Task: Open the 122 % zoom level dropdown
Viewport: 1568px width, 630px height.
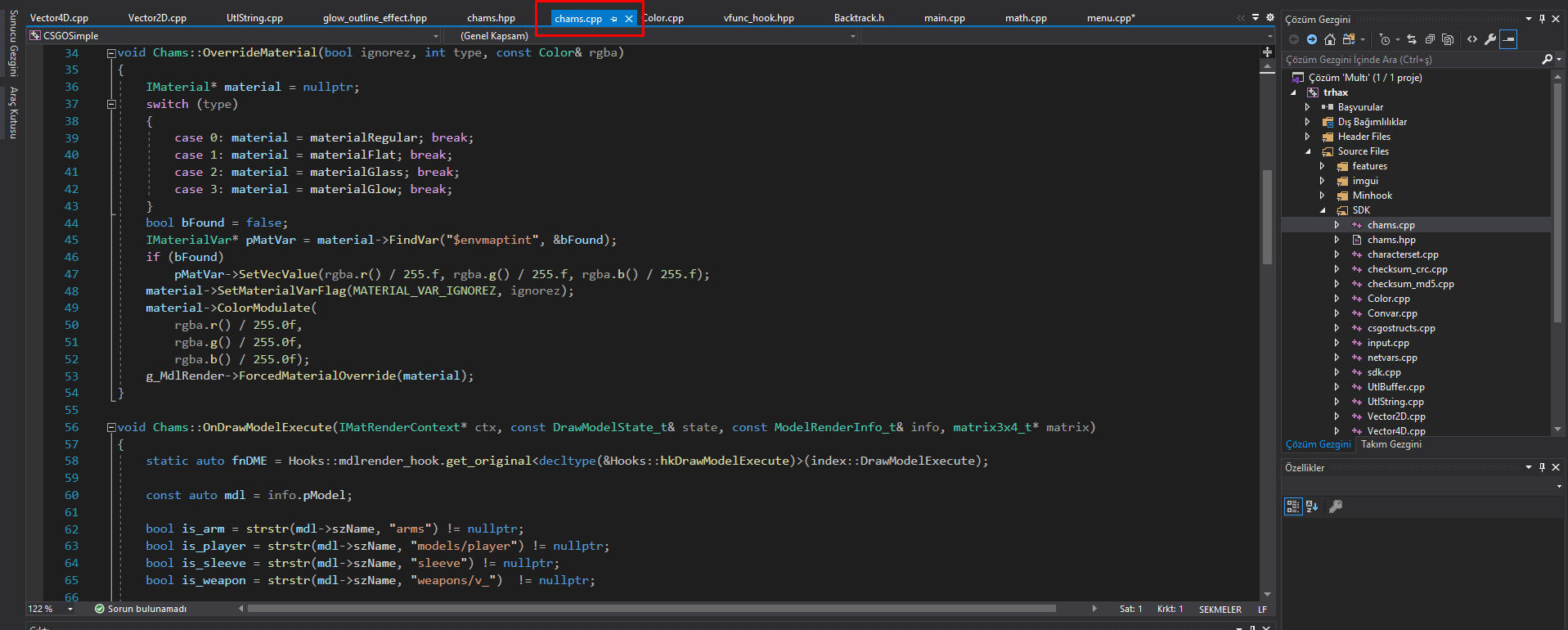Action: (70, 609)
